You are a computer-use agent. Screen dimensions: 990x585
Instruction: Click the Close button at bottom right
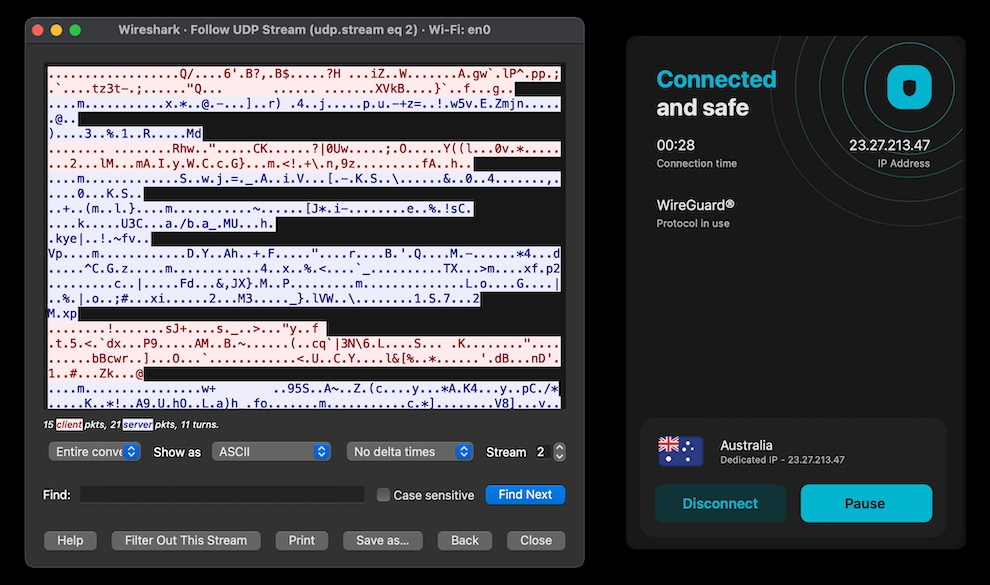[x=536, y=540]
